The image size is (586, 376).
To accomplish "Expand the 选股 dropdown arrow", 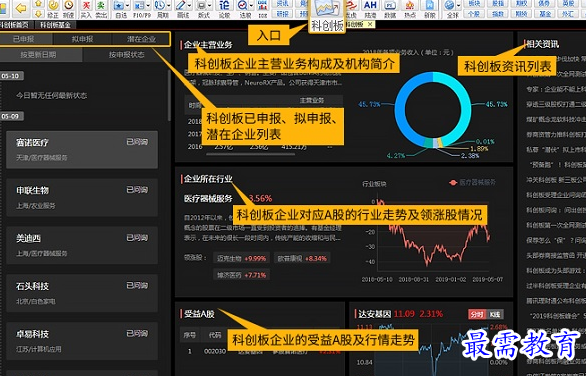I will 251,5.
